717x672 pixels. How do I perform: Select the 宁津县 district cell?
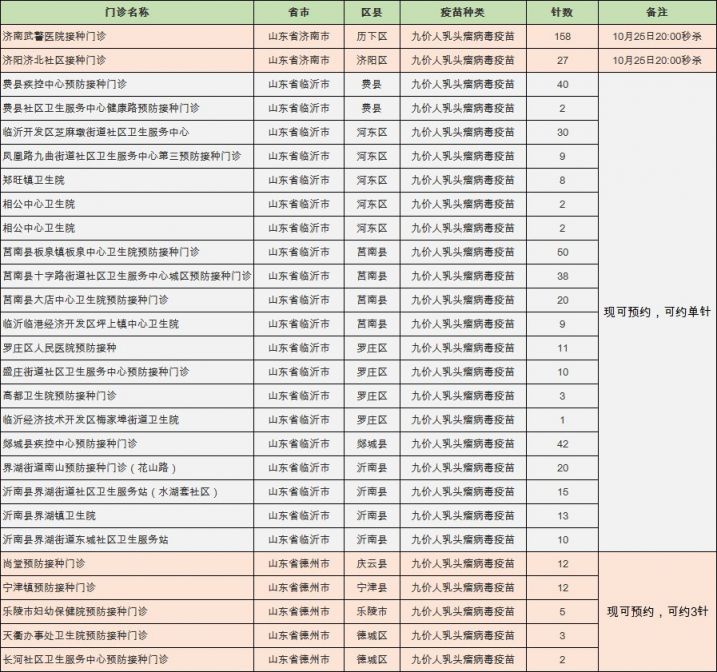(372, 588)
